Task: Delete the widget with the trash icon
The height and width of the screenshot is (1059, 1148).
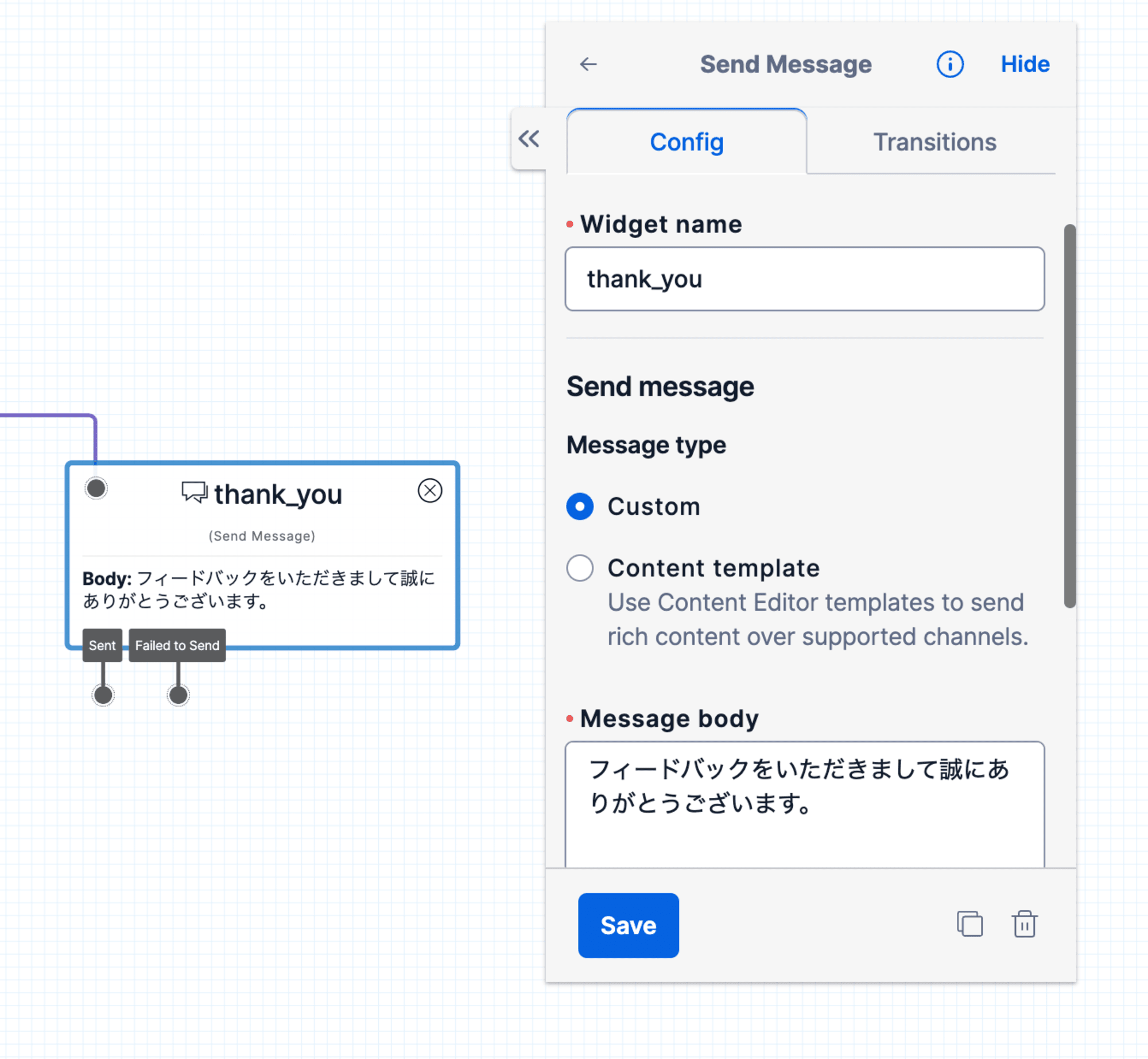Action: [1024, 924]
